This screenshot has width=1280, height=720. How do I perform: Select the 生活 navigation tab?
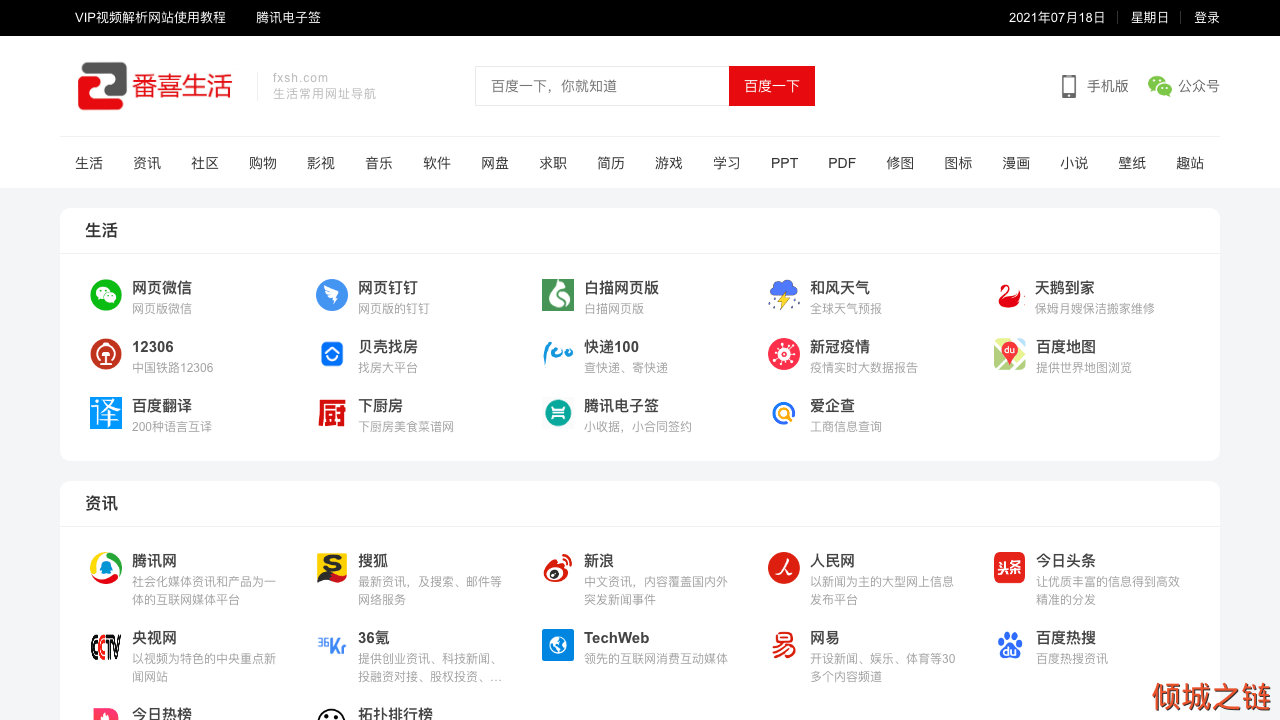[89, 163]
